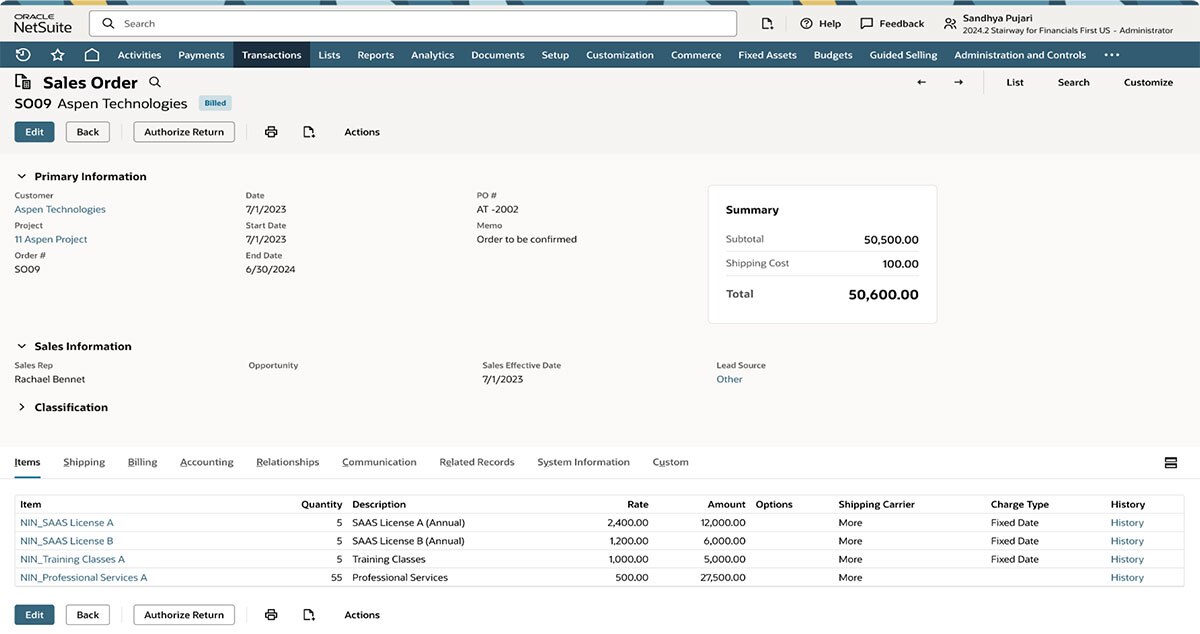
Task: Open the Create New document icon in header
Action: 767,23
